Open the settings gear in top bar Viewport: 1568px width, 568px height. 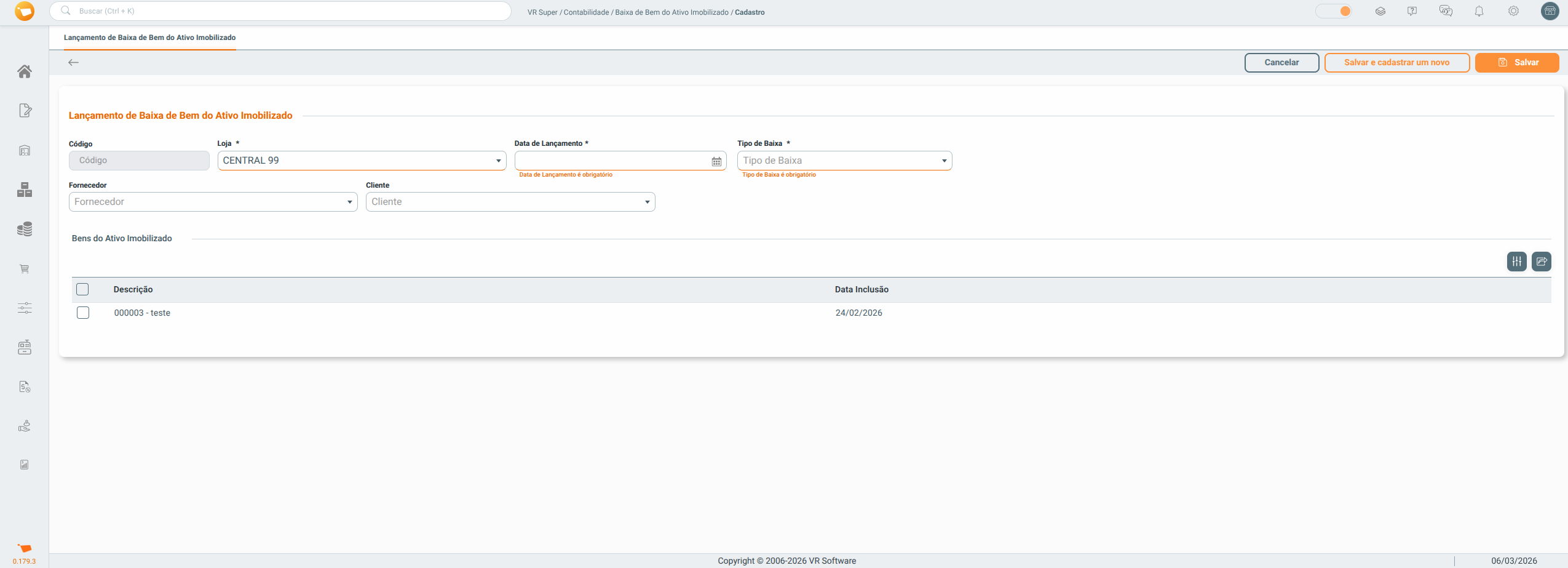tap(1513, 11)
